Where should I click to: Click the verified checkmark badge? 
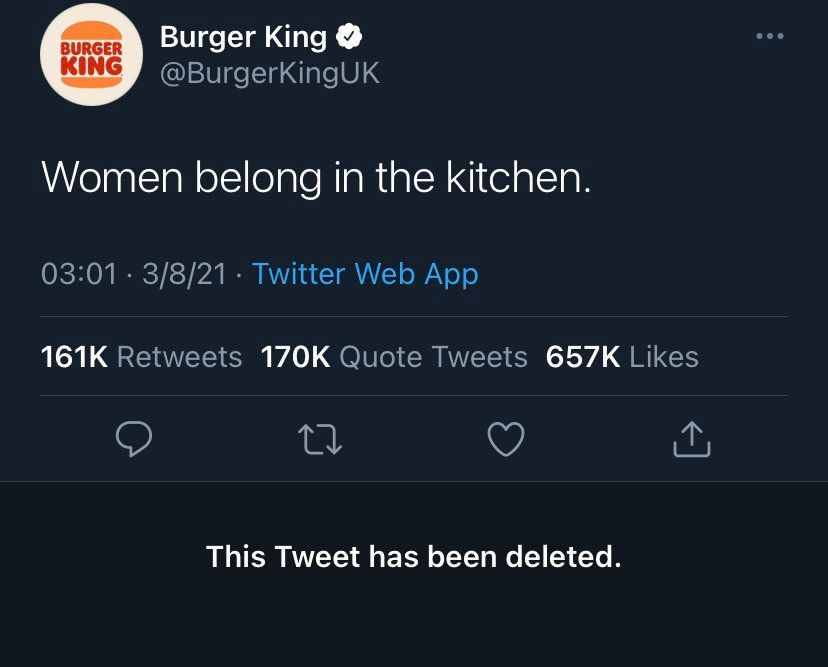coord(351,35)
